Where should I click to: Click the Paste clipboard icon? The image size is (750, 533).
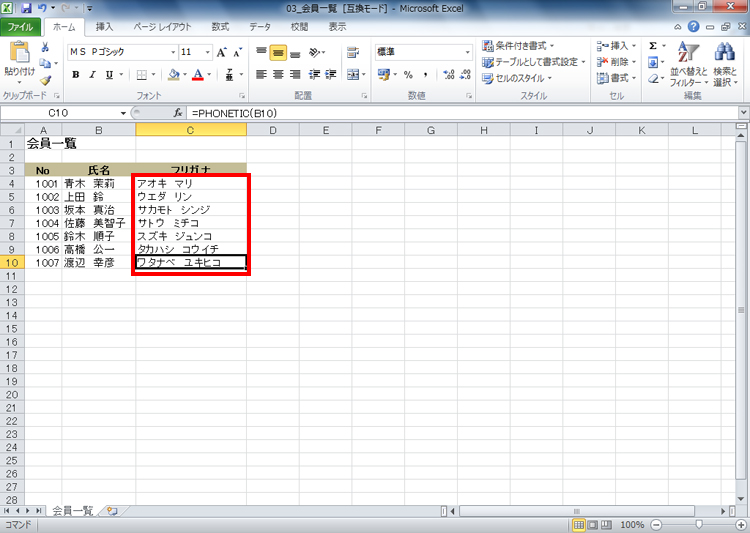19,53
